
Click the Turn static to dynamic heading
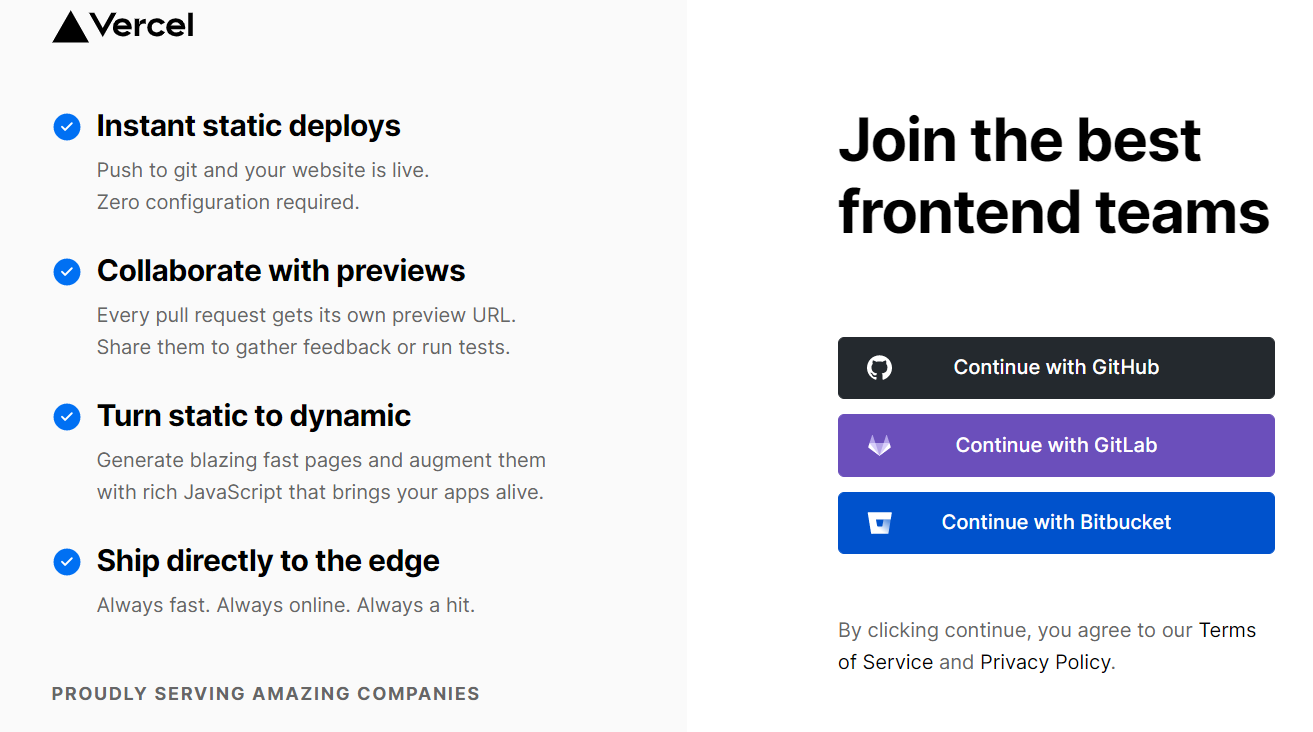pyautogui.click(x=254, y=416)
